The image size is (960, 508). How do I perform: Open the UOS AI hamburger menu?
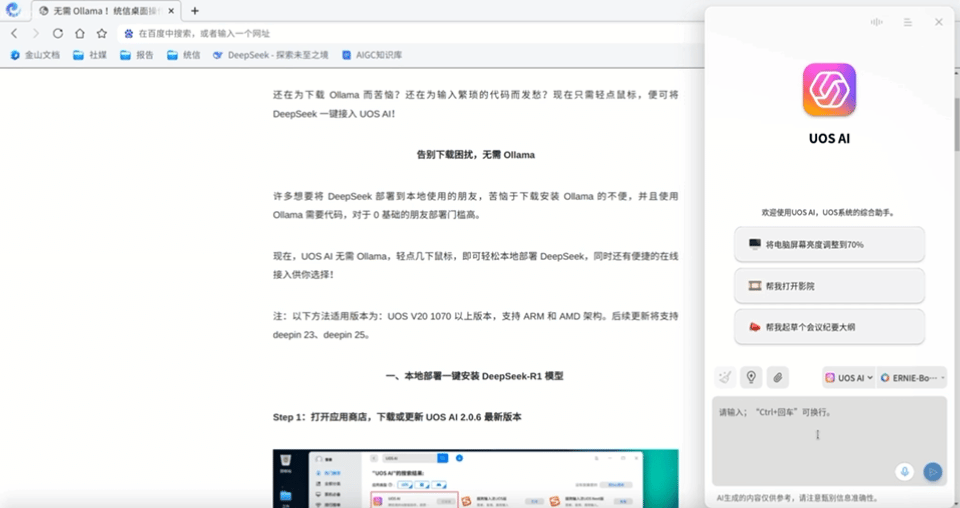[907, 22]
